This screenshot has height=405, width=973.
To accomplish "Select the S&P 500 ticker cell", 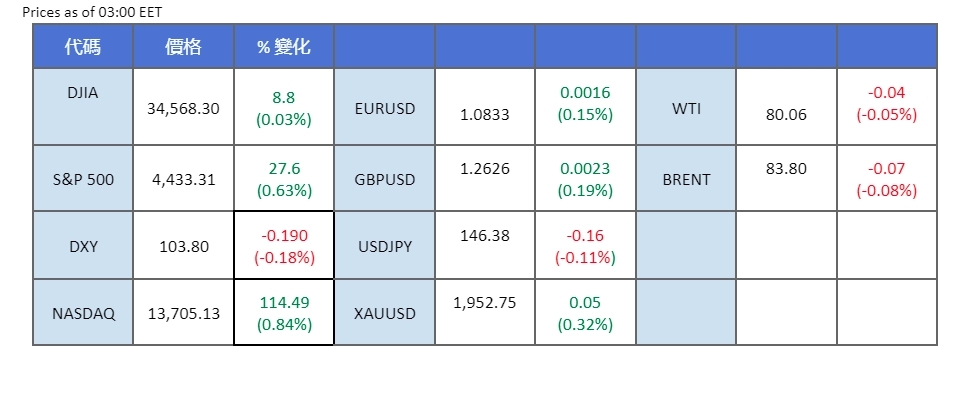I will click(x=83, y=180).
